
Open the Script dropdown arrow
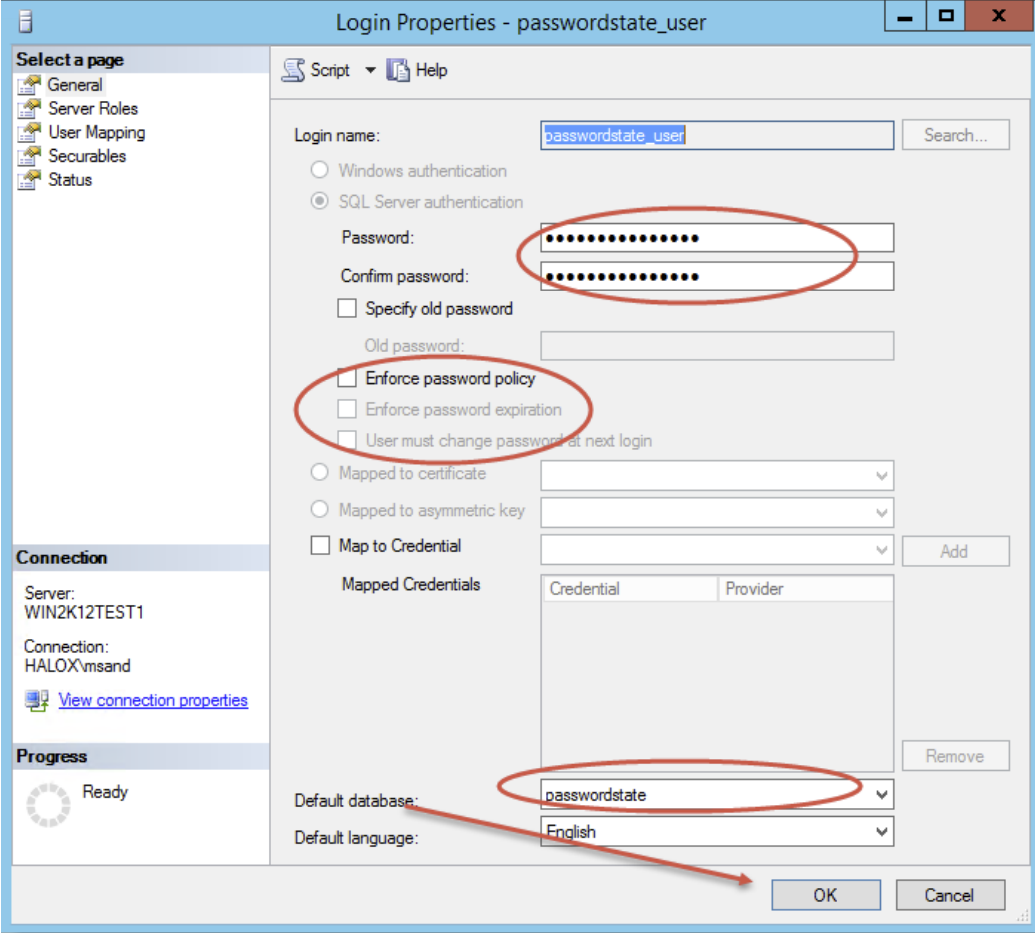(x=370, y=70)
